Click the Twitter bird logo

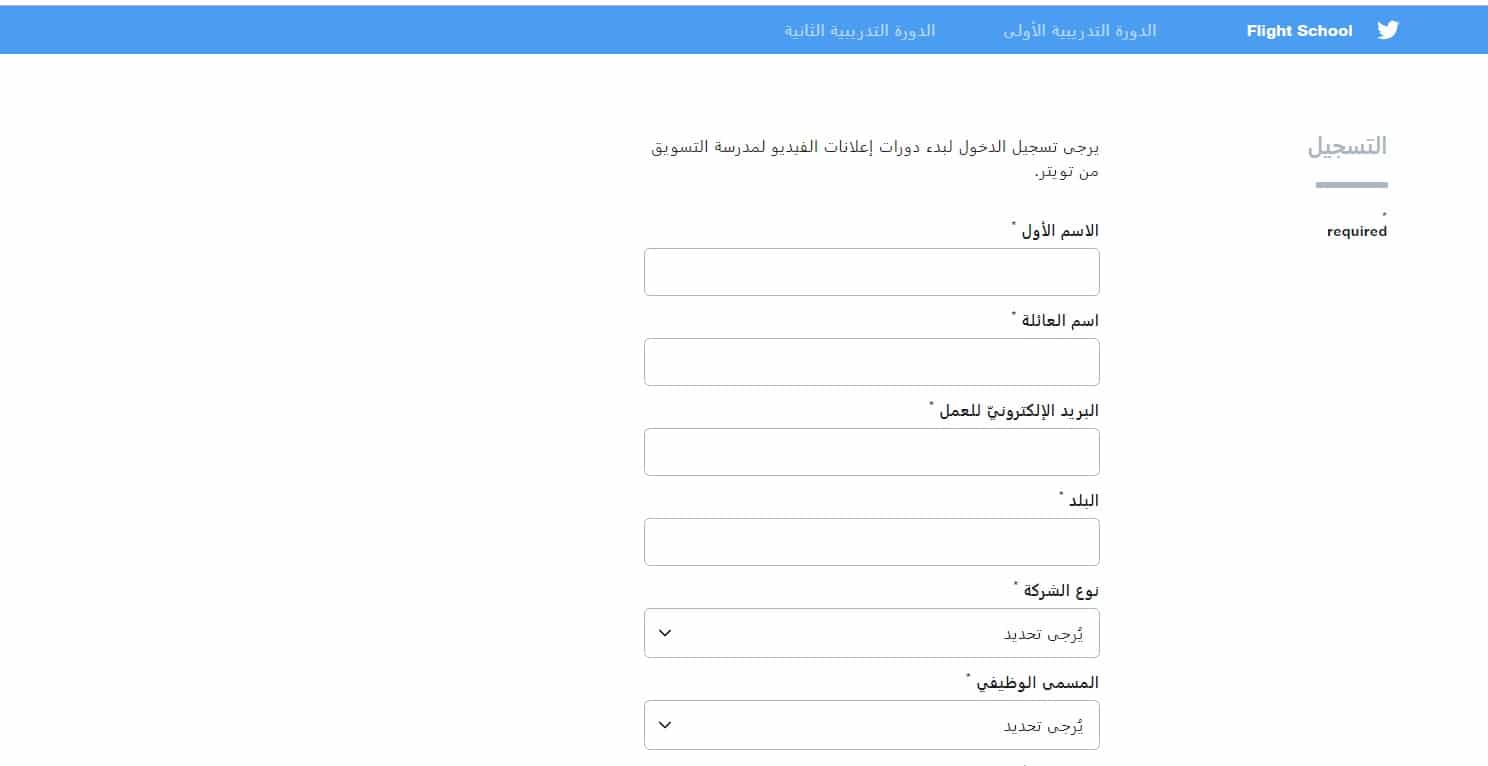[1388, 30]
